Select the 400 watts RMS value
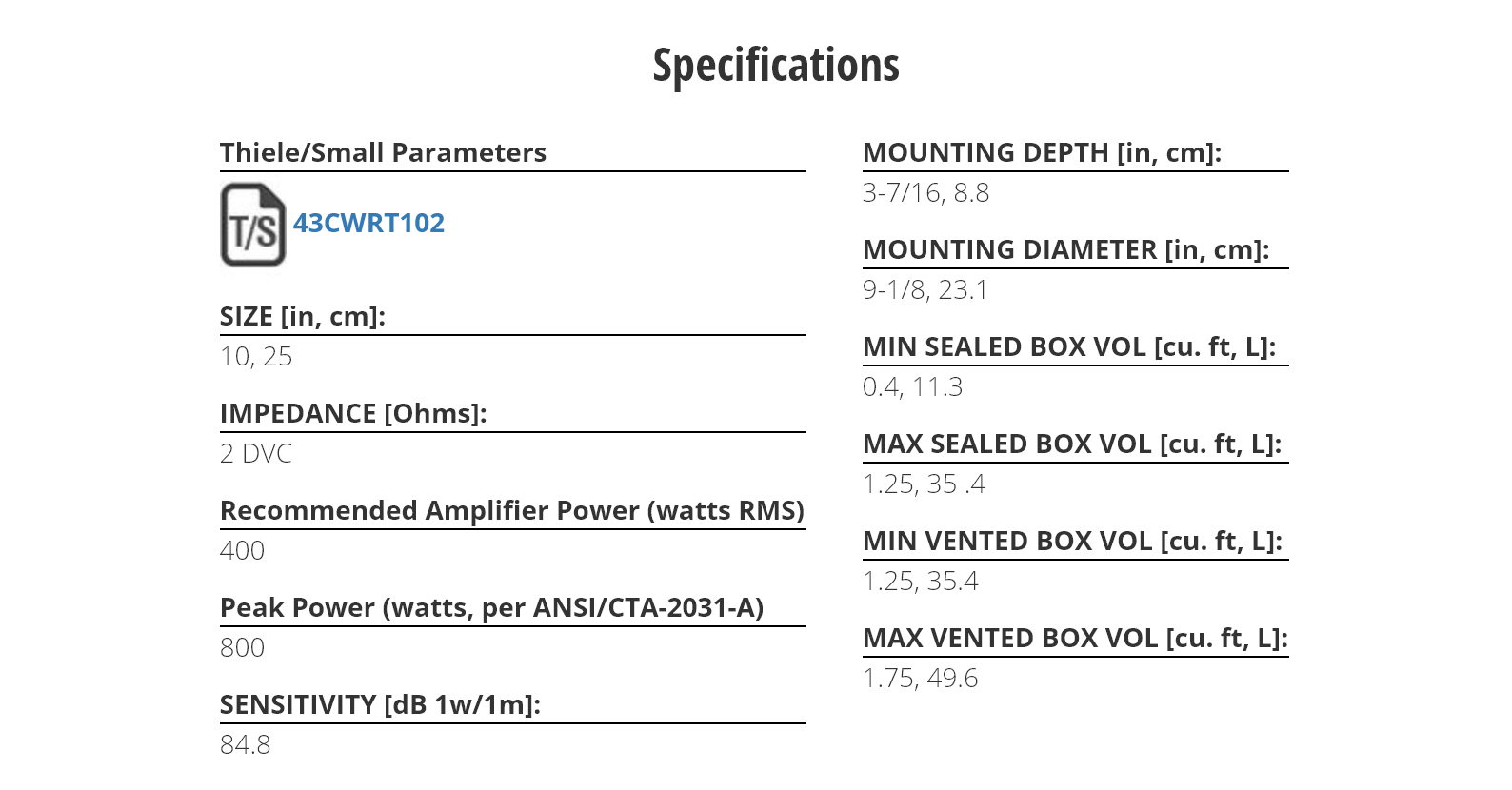Viewport: 1512px width, 790px height. (242, 551)
